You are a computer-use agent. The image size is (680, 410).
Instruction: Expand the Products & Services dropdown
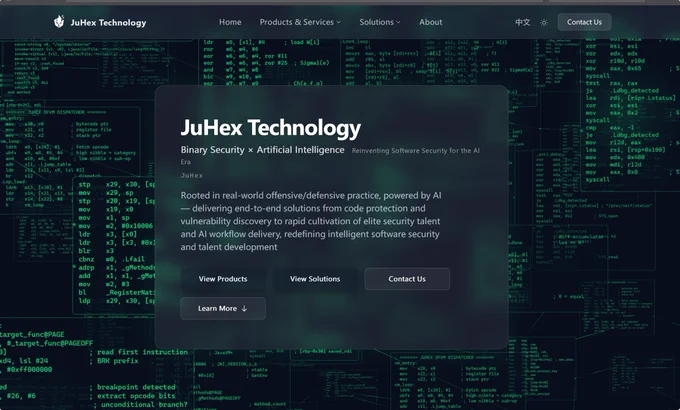click(x=300, y=22)
